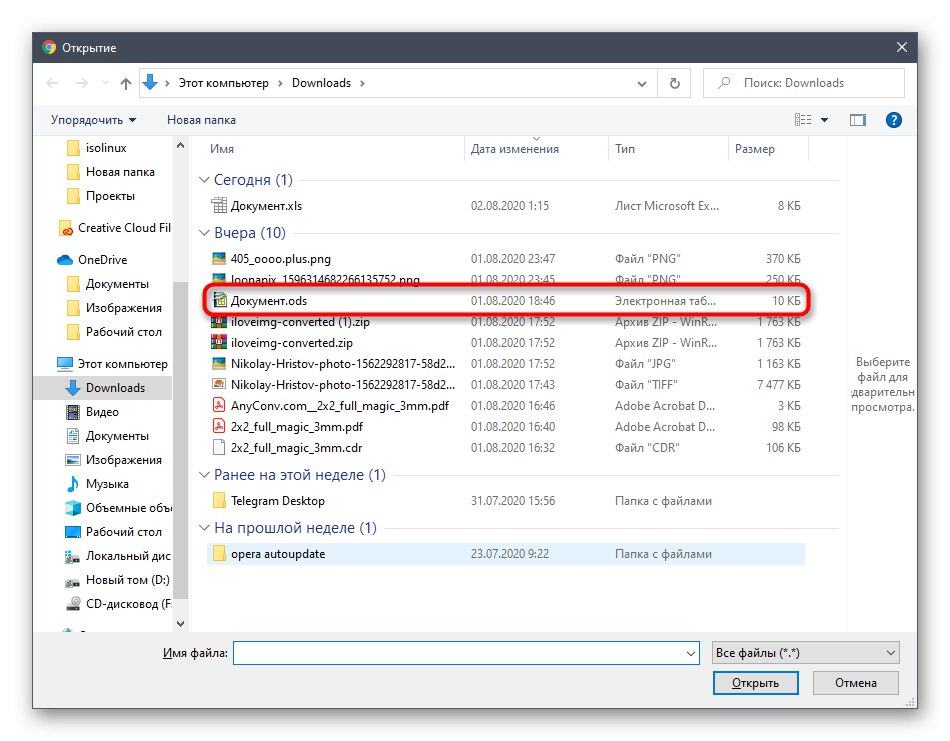Select Downloads in breadcrumb path
950x741 pixels.
[x=321, y=83]
